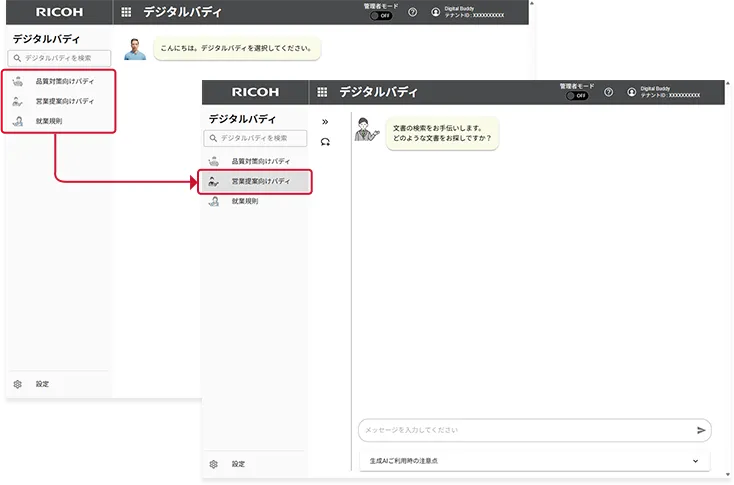Click the app grid icon in back window
734x485 pixels.
tap(126, 12)
